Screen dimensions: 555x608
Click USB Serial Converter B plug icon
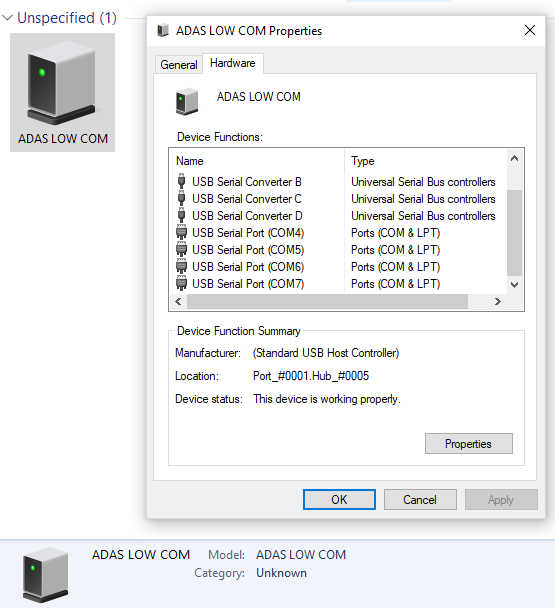pyautogui.click(x=181, y=181)
